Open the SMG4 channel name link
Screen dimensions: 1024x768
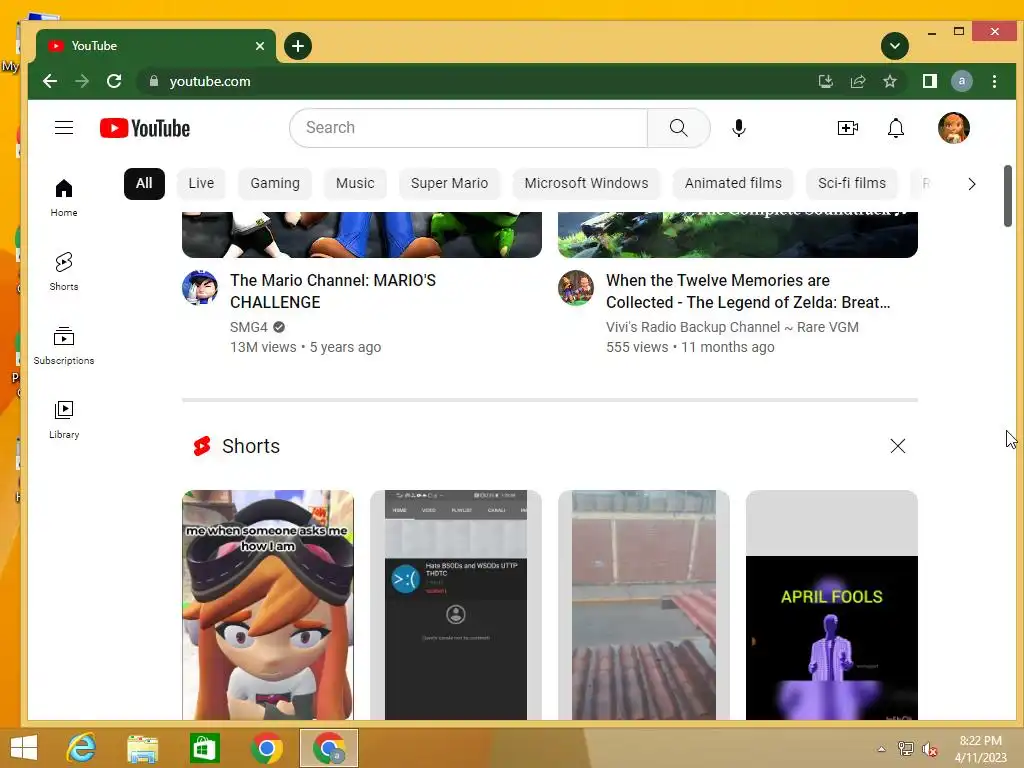249,327
